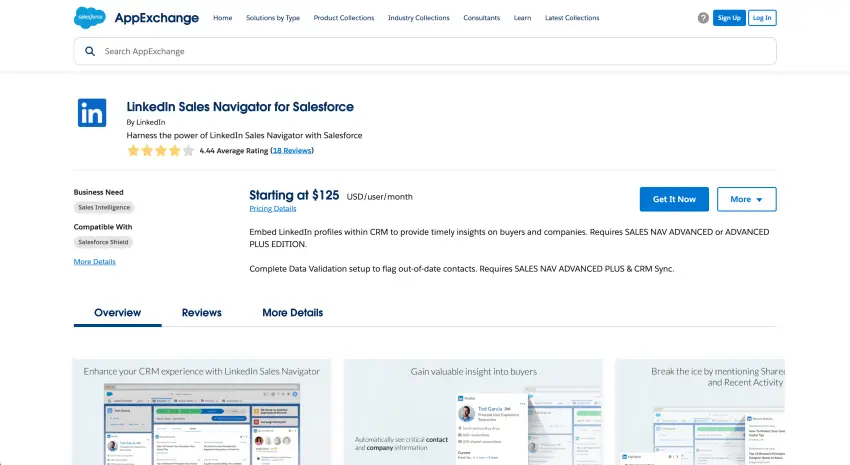Click the star rating icons
850x465 pixels.
(160, 151)
